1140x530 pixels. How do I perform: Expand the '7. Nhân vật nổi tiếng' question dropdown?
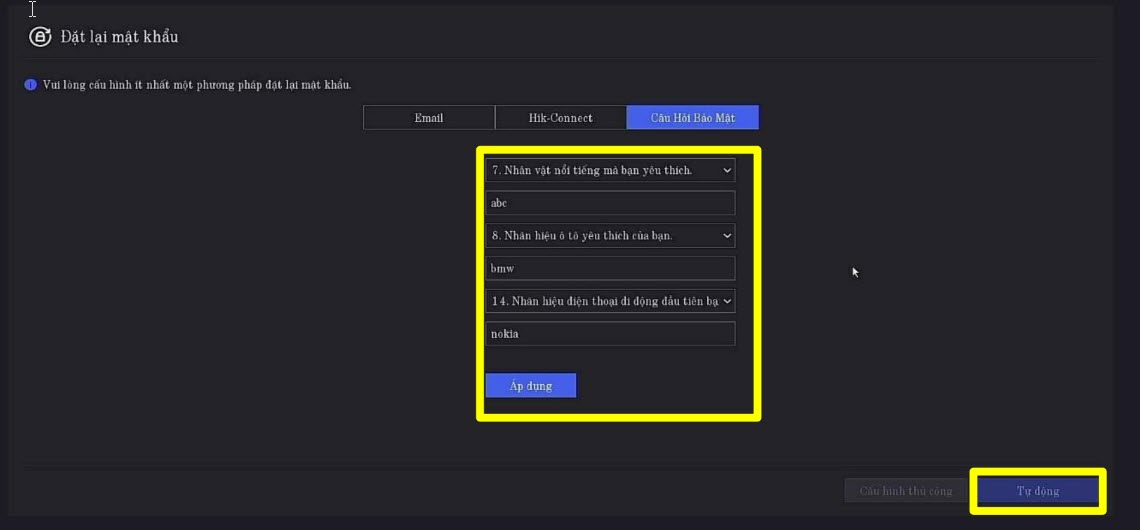coord(600,171)
